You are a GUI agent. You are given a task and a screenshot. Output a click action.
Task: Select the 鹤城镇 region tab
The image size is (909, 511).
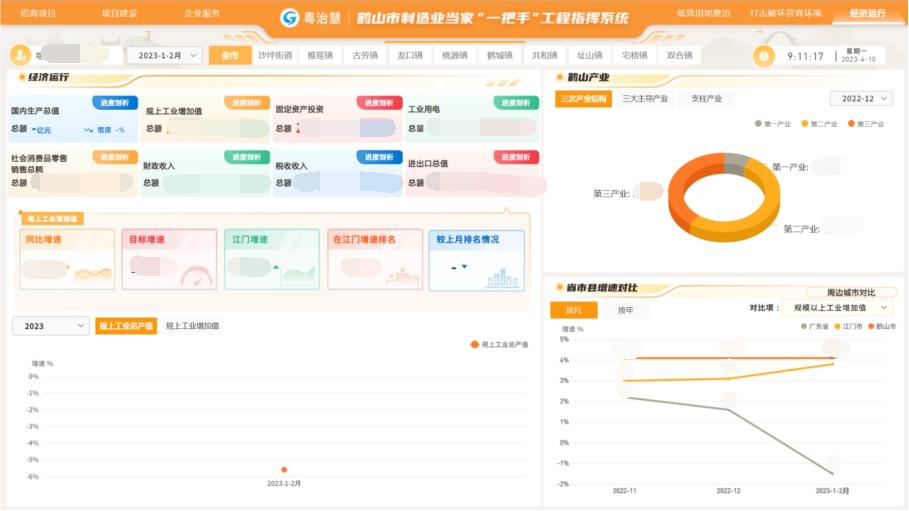coord(500,55)
